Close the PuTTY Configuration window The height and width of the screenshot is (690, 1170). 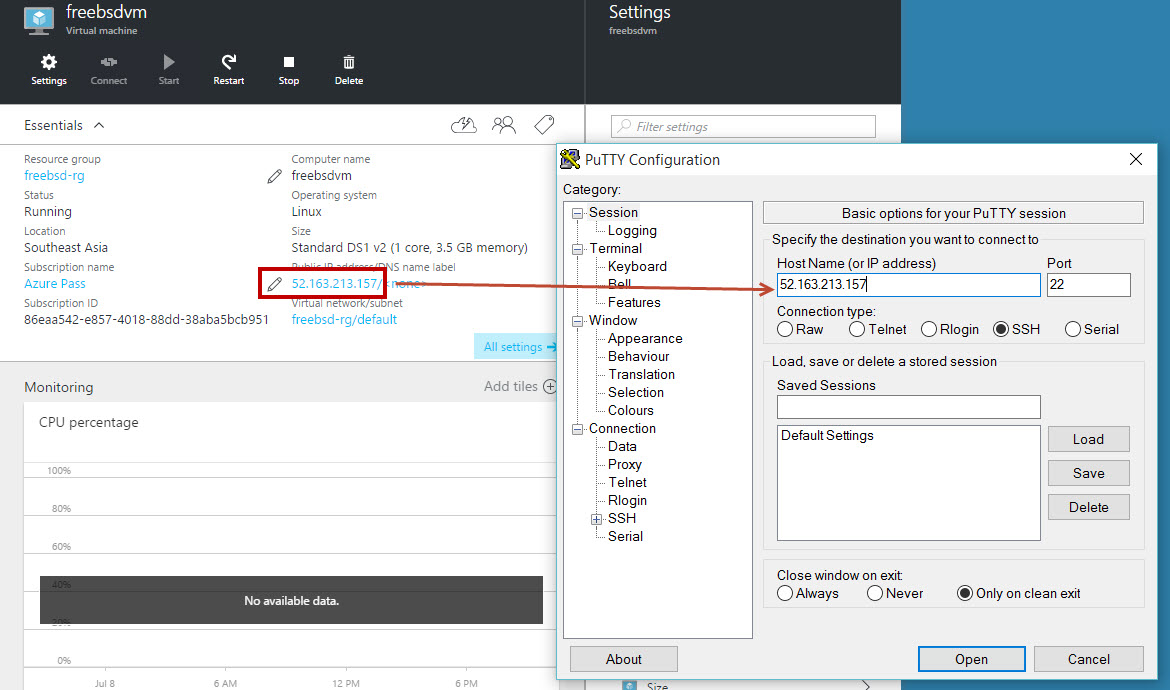[x=1136, y=159]
